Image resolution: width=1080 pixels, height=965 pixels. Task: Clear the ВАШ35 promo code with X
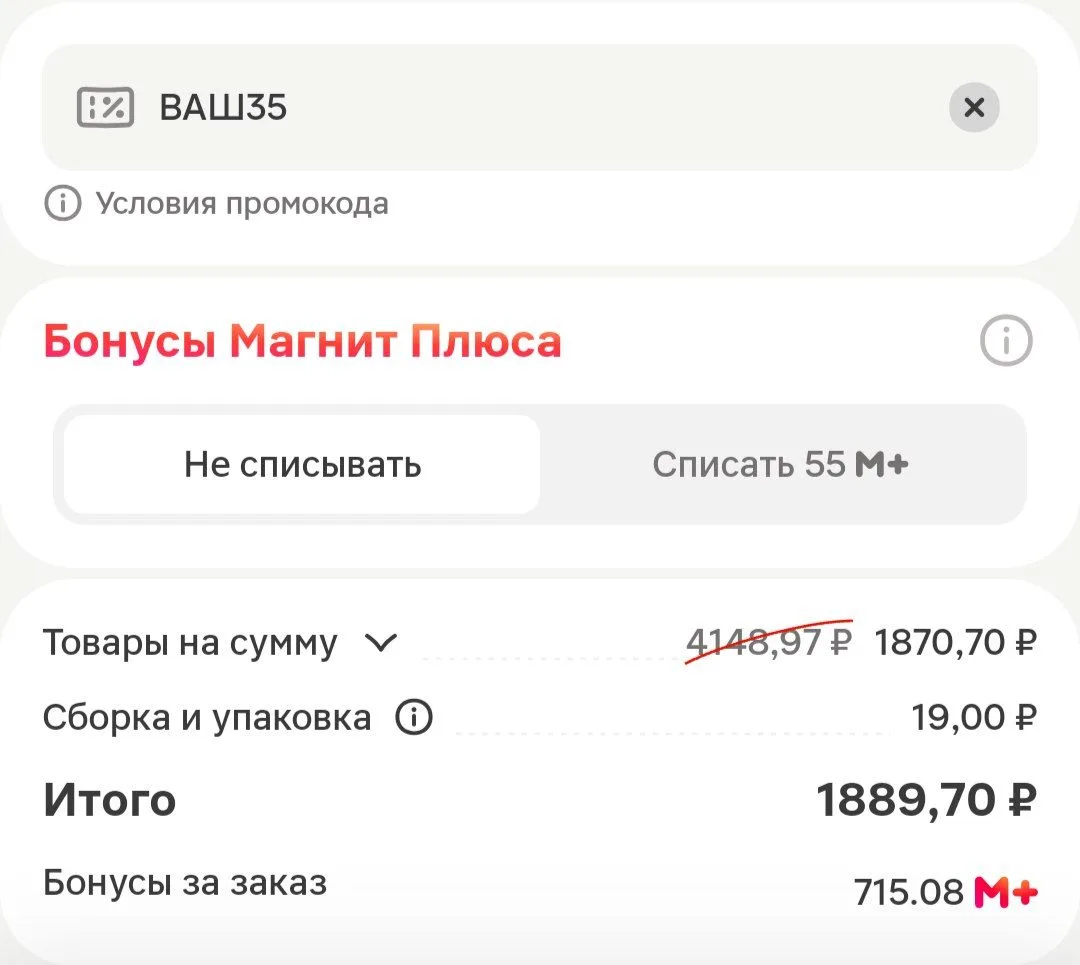pos(974,107)
